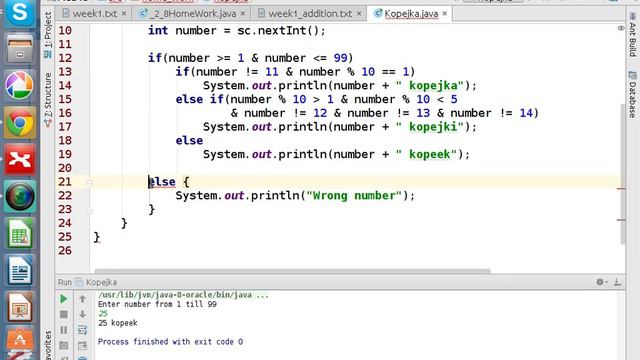Click dump threads icon in Run panel
Image resolution: width=640 pixels, height=360 pixels.
tap(64, 345)
